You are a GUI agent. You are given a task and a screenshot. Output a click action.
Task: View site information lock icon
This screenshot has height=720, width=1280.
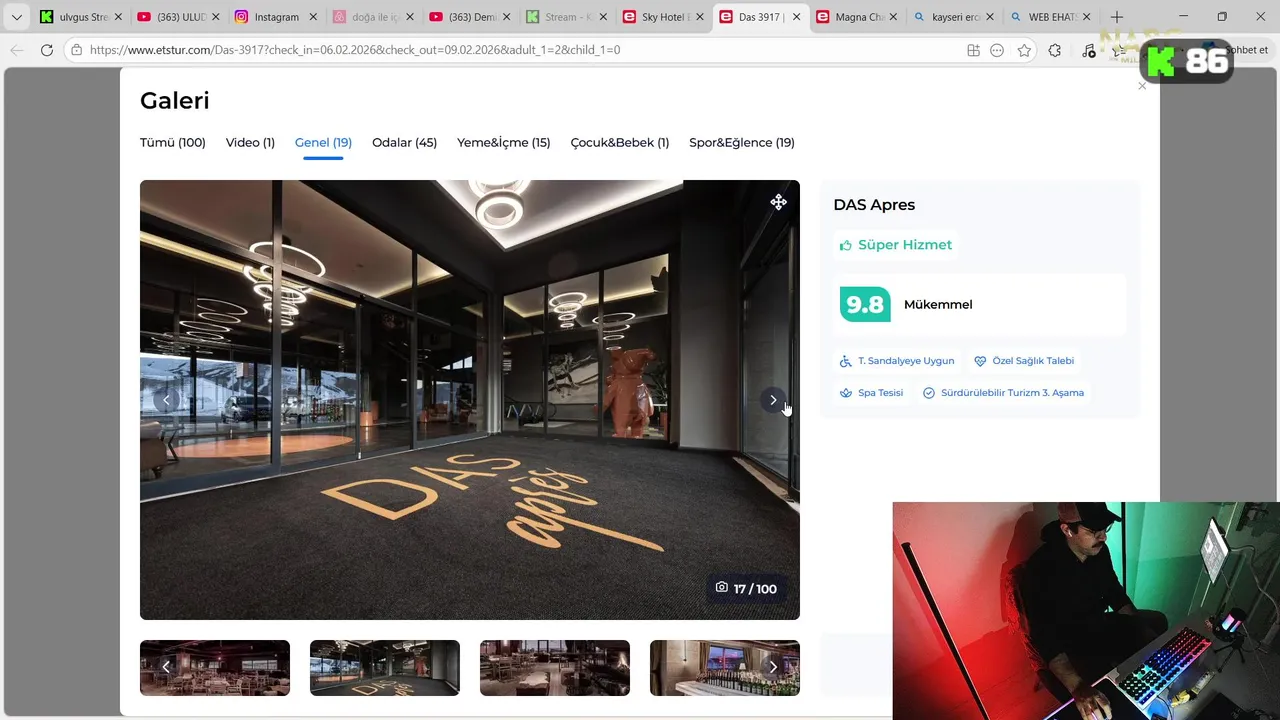[76, 50]
